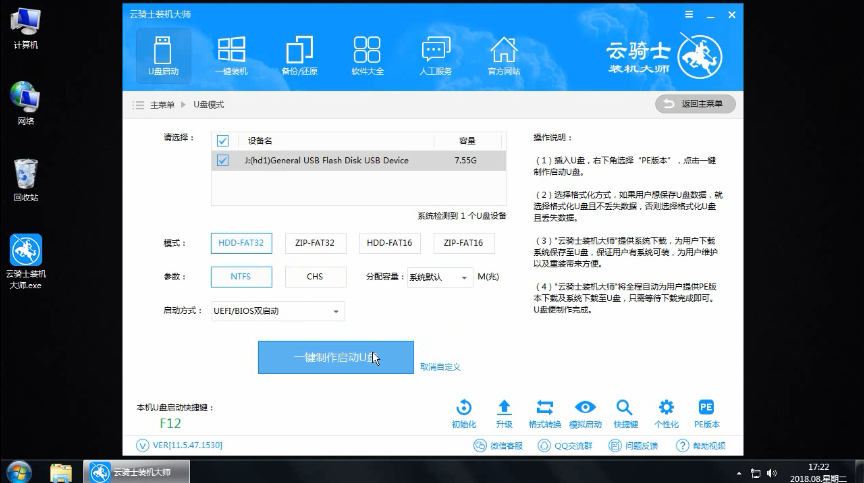Switch to 备份/还原 tab
Image resolution: width=864 pixels, height=483 pixels.
(299, 56)
